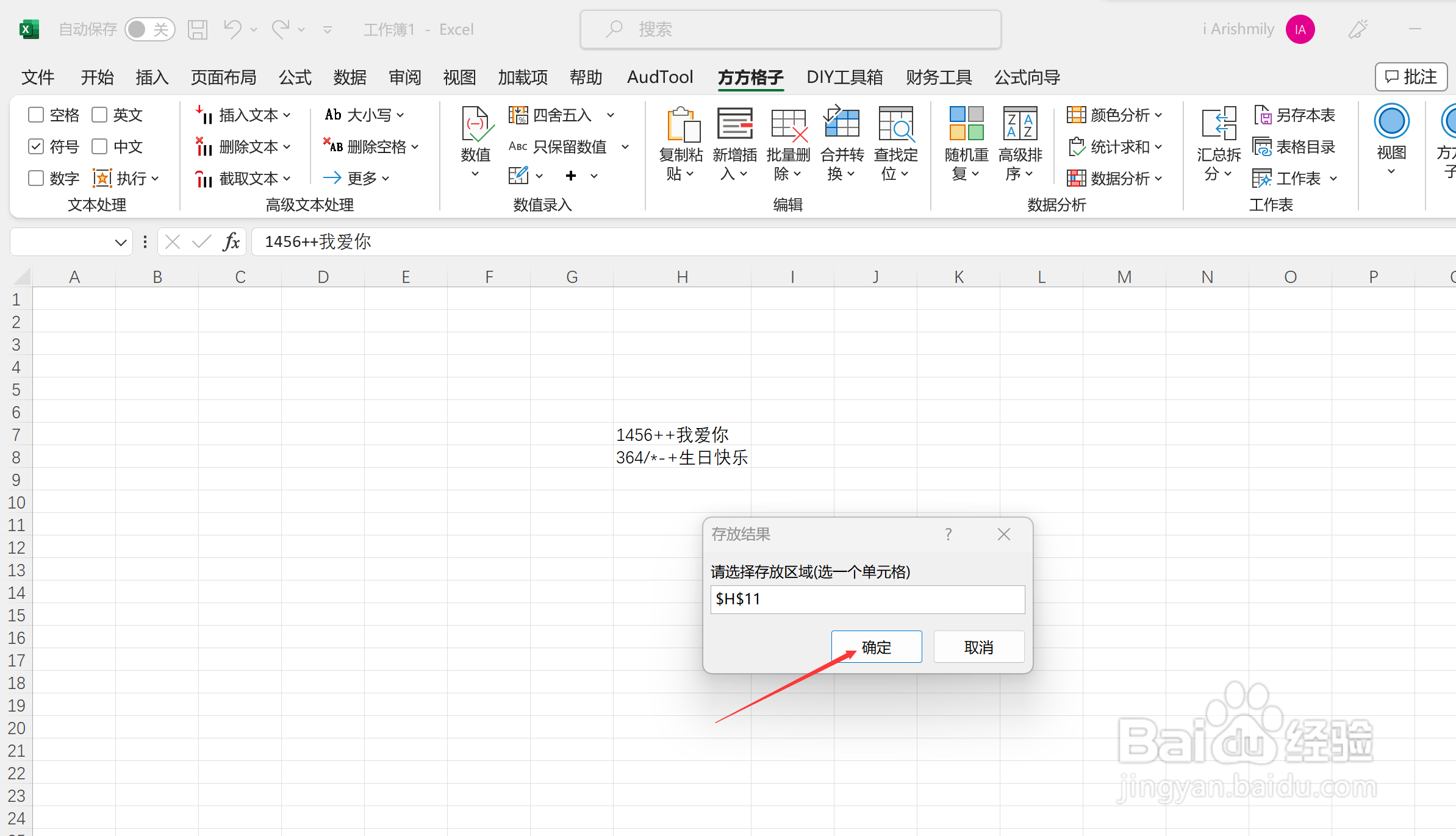Switch to the AudTool tab
Image resolution: width=1456 pixels, height=836 pixels.
tap(660, 77)
